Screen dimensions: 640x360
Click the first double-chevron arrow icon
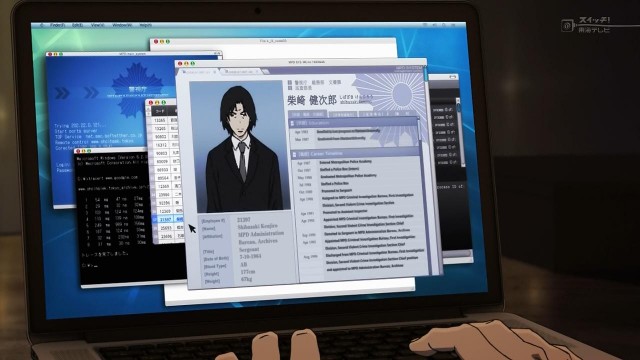tap(62, 93)
